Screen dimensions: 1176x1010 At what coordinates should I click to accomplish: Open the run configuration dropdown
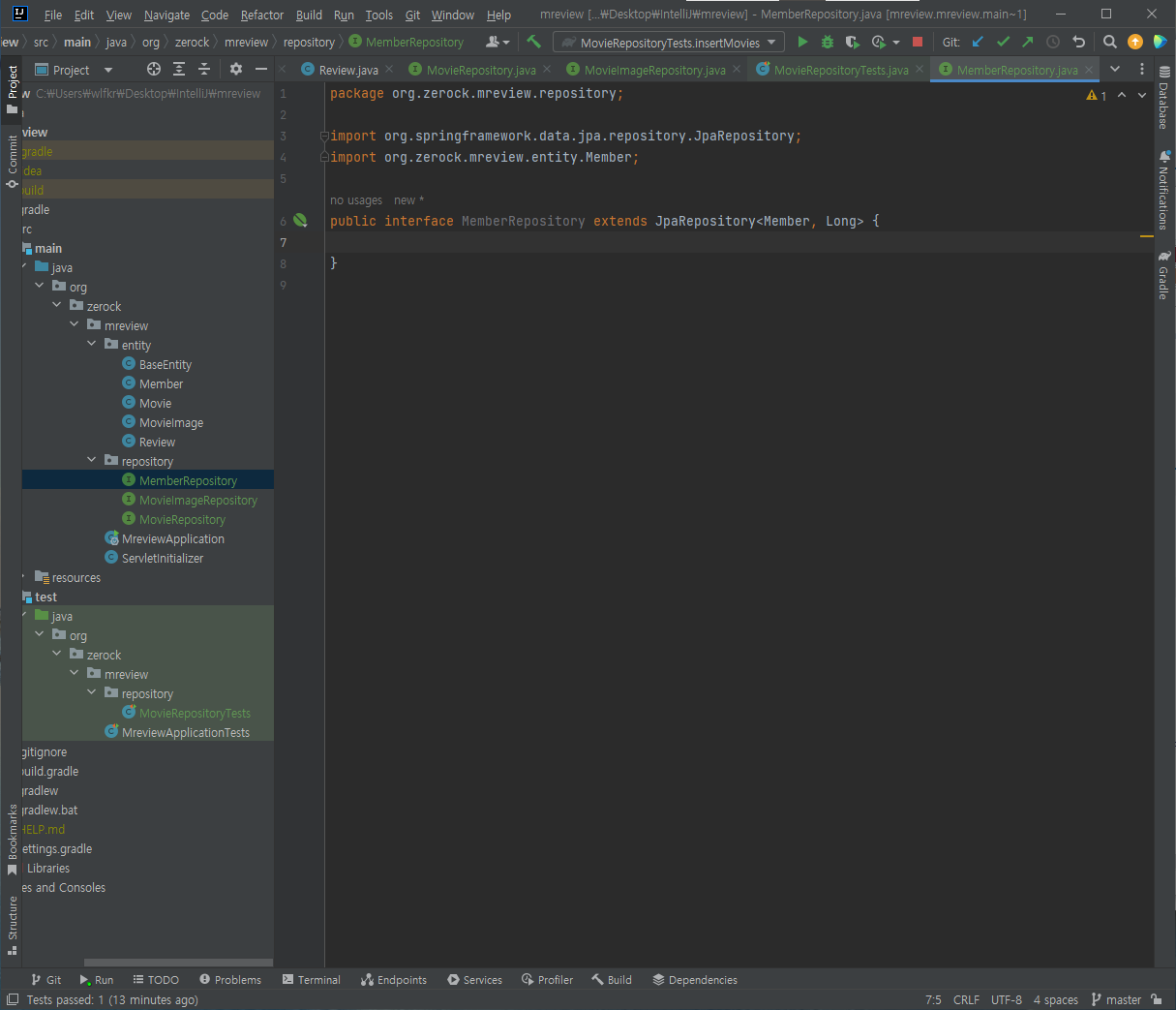point(669,43)
